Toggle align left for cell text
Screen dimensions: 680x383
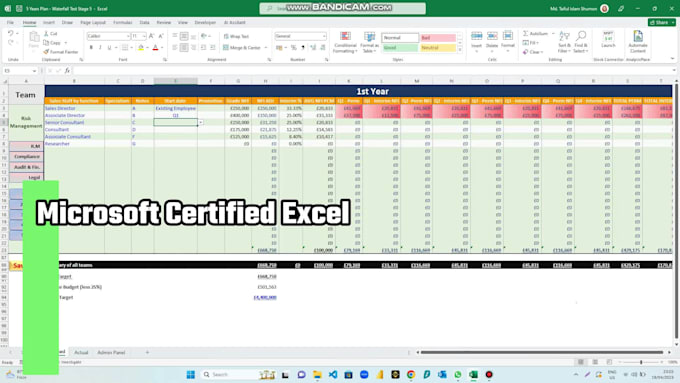pyautogui.click(x=175, y=47)
